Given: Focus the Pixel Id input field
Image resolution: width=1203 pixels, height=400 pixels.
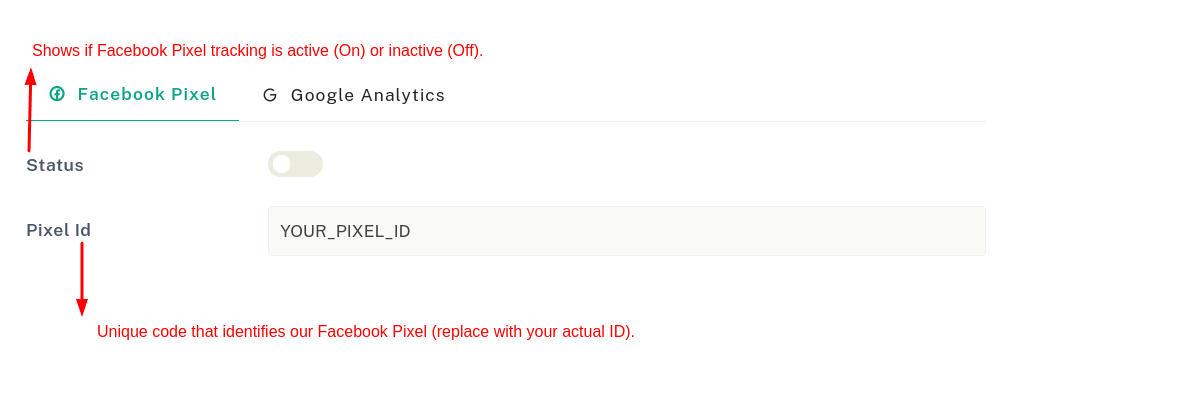Looking at the screenshot, I should tap(626, 231).
